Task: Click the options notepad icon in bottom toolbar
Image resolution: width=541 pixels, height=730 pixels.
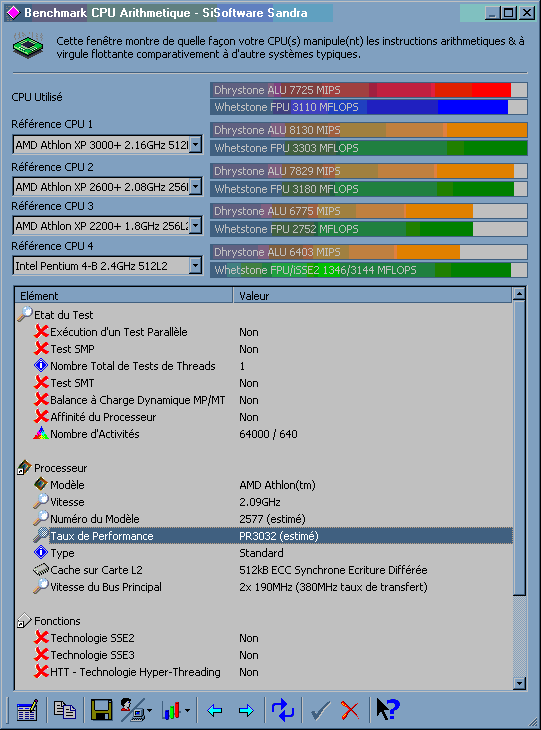Action: click(27, 710)
